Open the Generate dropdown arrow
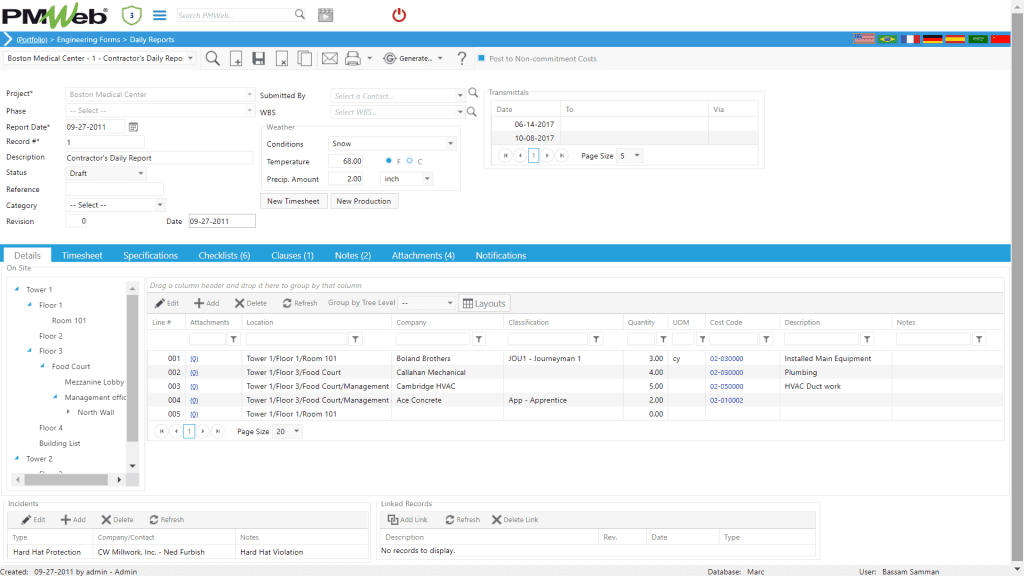Image resolution: width=1024 pixels, height=576 pixels. 440,58
